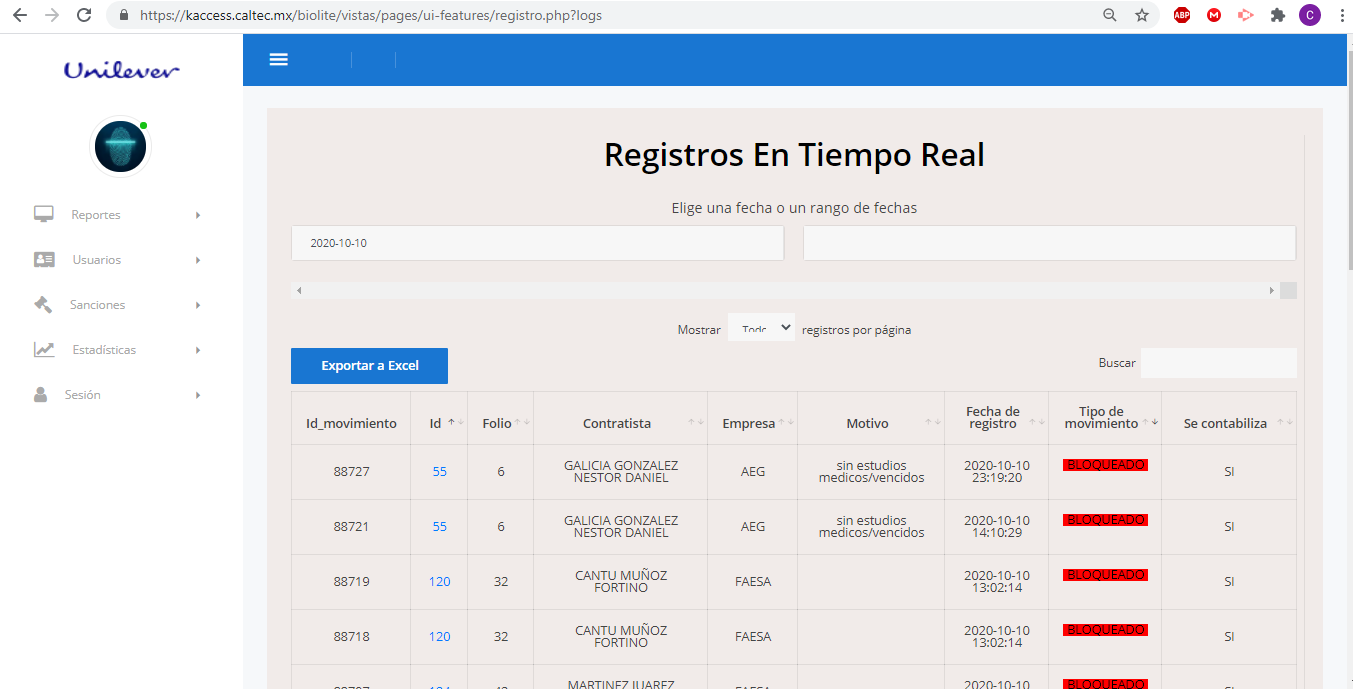Expand Sesión using its arrow
The height and width of the screenshot is (689, 1353).
(198, 395)
